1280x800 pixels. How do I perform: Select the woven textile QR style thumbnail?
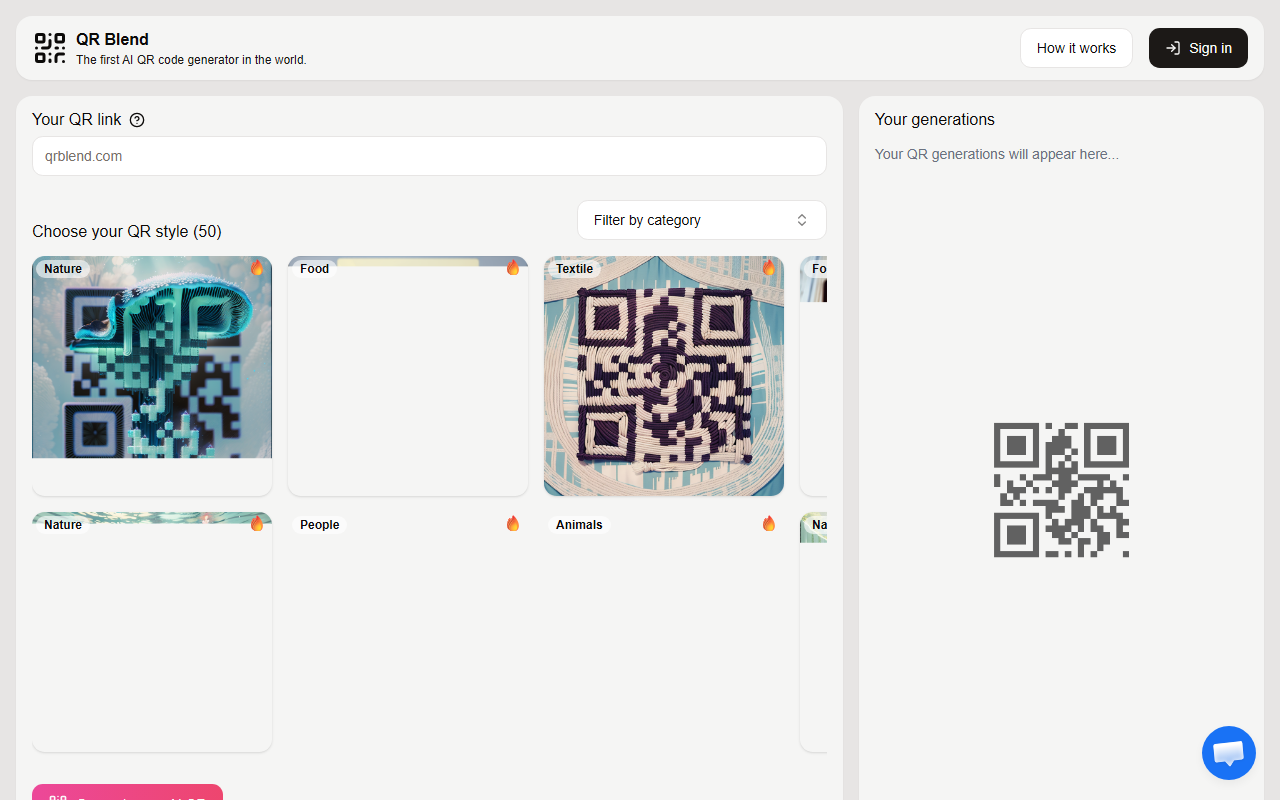coord(664,376)
